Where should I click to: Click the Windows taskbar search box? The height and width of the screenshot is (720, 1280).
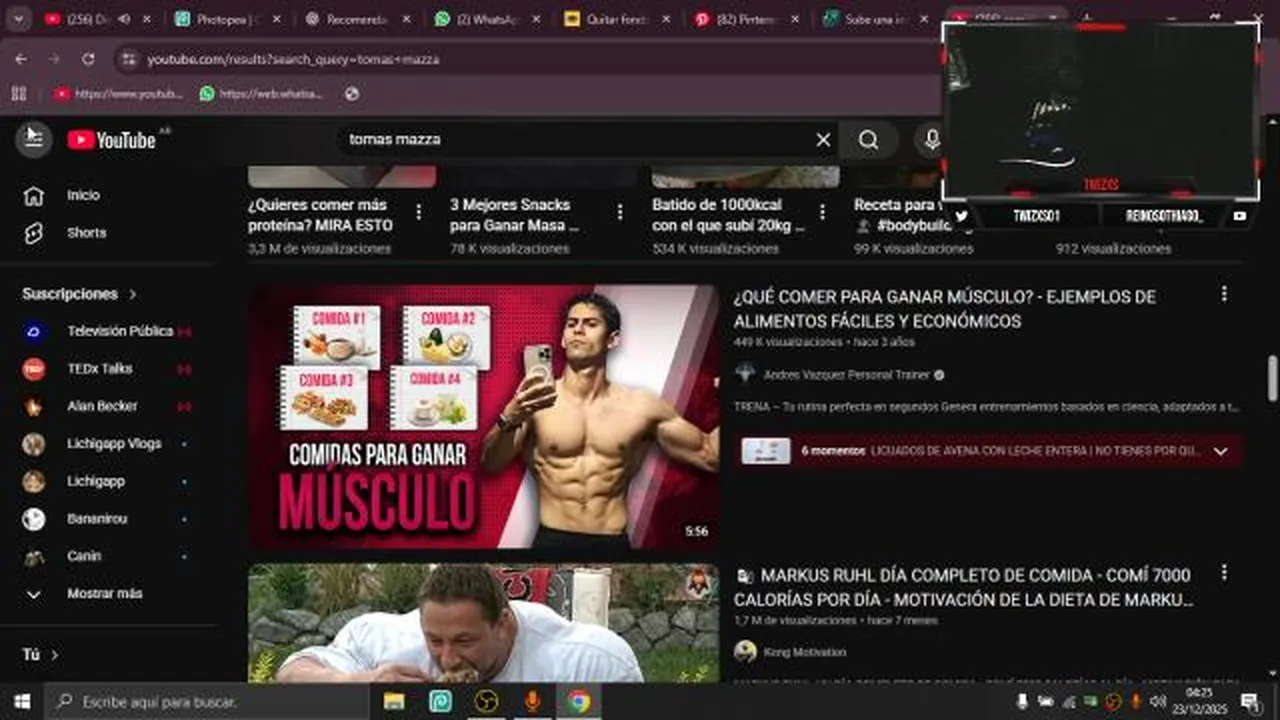pos(208,702)
